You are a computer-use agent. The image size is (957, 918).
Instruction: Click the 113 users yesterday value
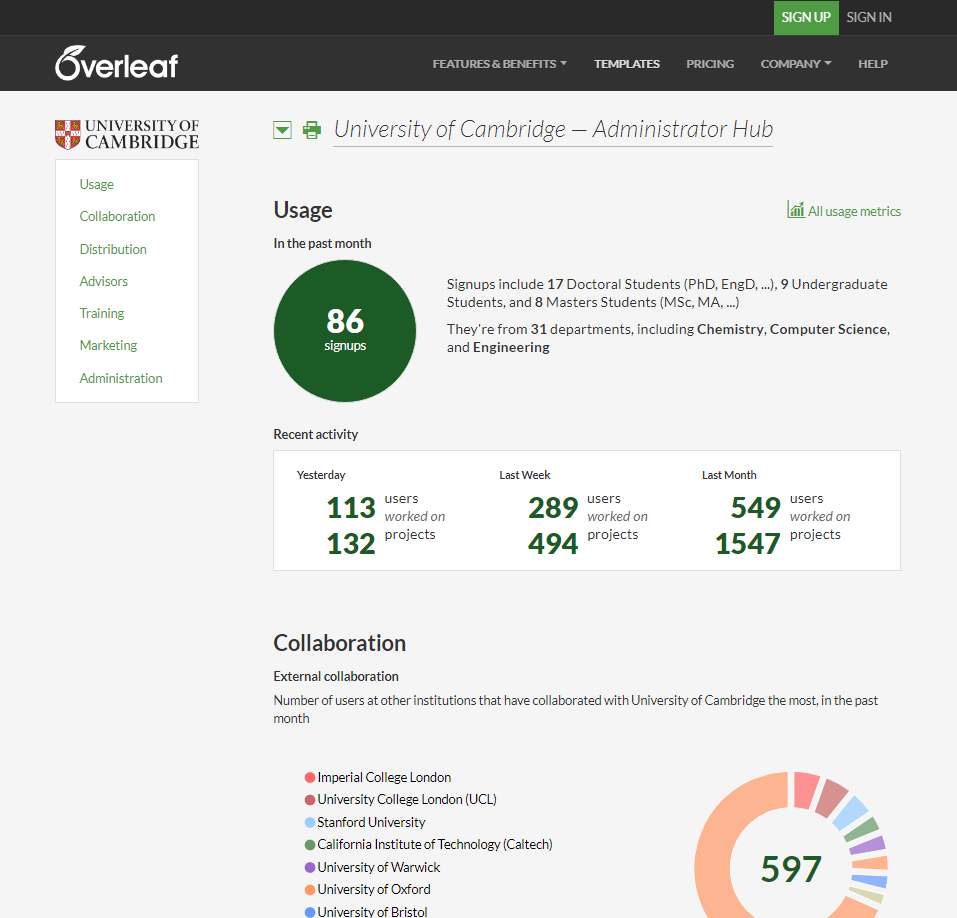pyautogui.click(x=351, y=507)
